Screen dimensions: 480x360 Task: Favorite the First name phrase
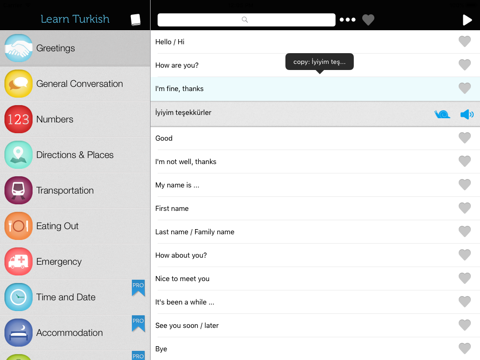(x=465, y=208)
